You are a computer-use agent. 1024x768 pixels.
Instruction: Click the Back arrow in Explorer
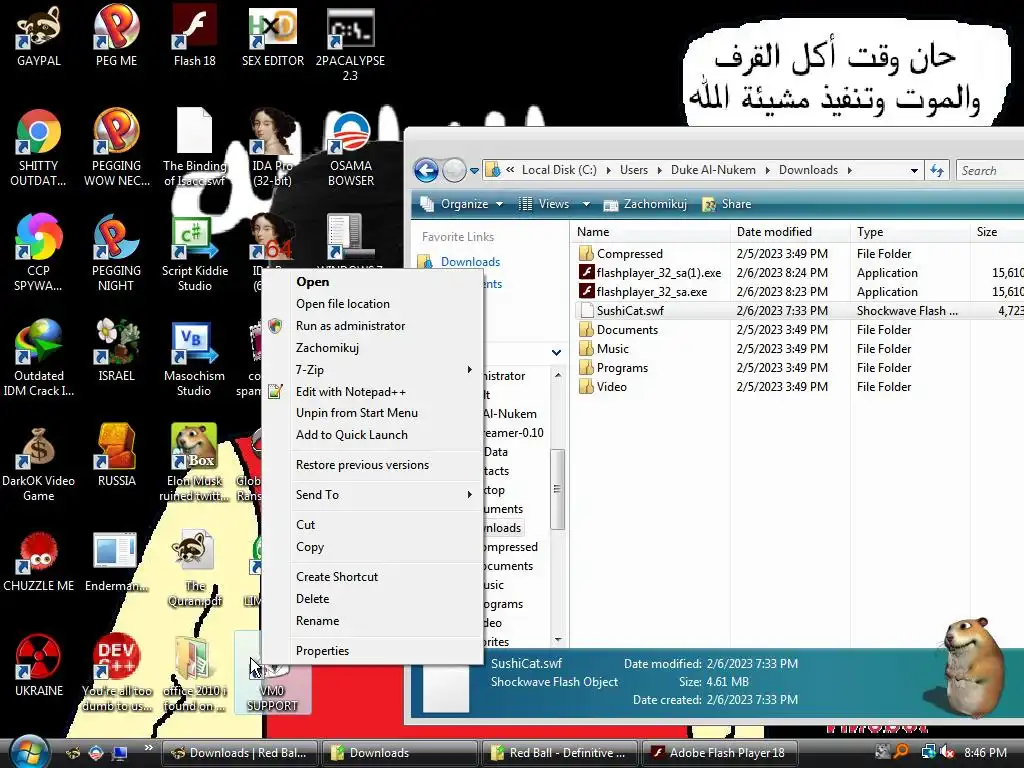pos(426,170)
